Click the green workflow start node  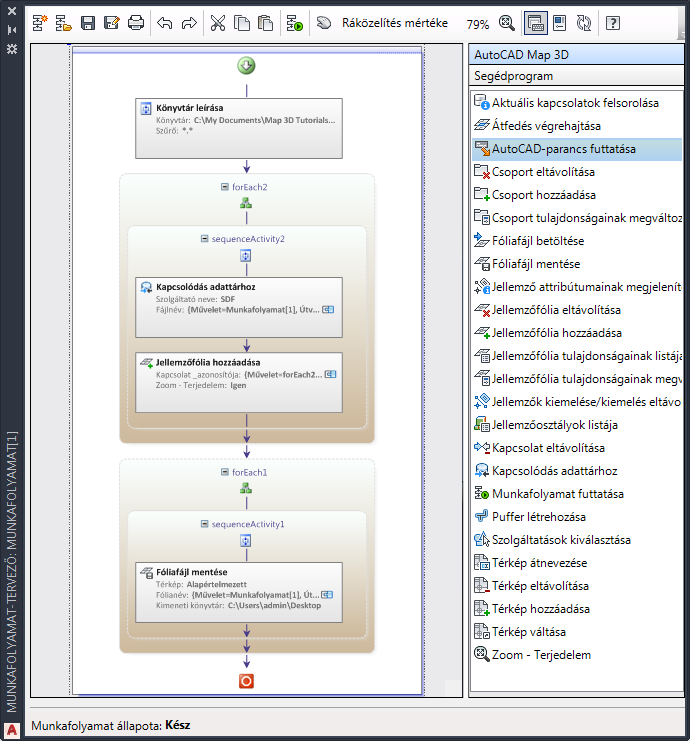pos(246,66)
